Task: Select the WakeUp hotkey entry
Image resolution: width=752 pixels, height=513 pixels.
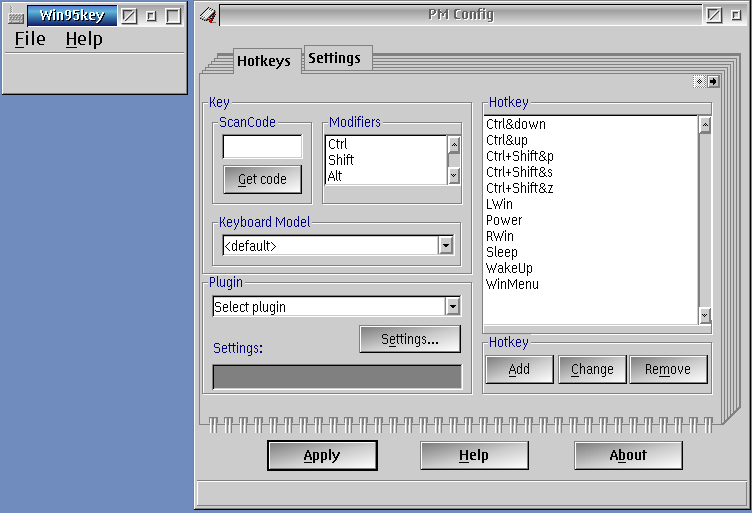Action: point(591,268)
